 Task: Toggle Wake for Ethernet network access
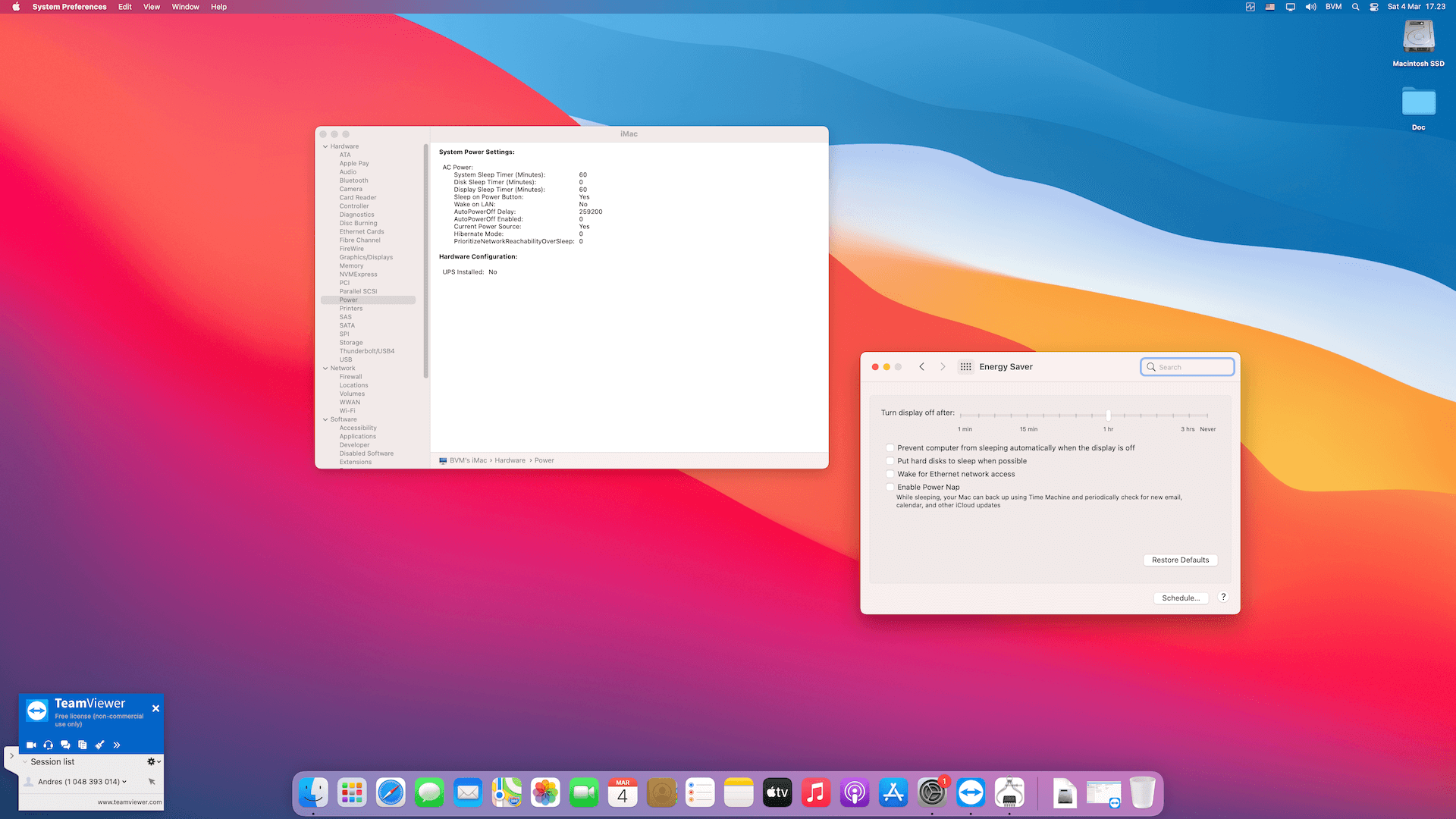890,474
